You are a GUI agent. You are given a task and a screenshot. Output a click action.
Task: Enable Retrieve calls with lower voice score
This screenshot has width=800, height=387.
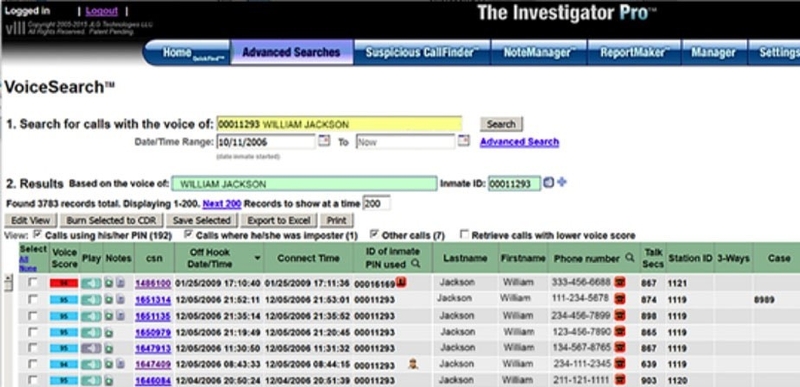coord(464,235)
